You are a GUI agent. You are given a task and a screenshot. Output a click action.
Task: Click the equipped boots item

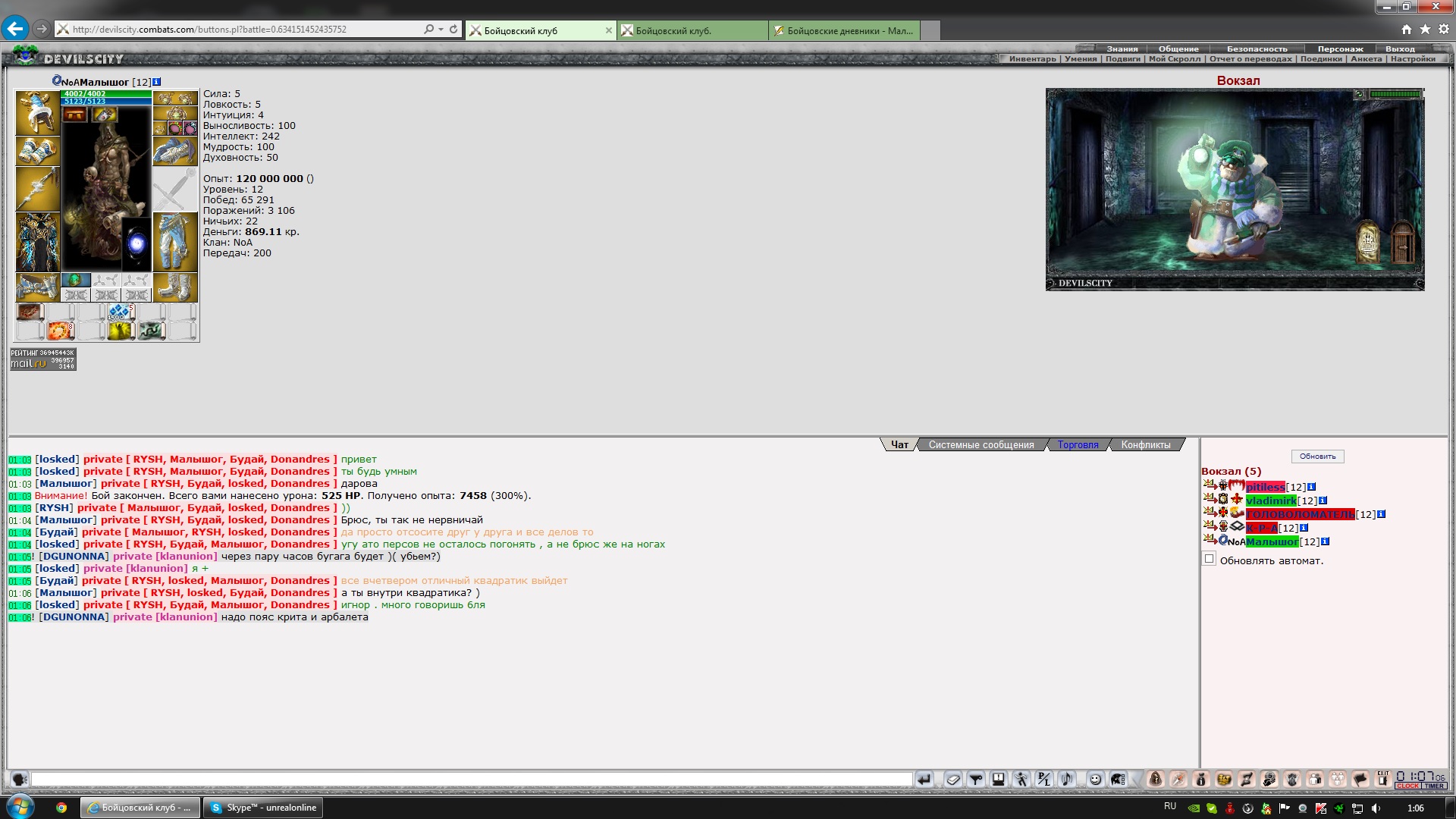pyautogui.click(x=175, y=287)
